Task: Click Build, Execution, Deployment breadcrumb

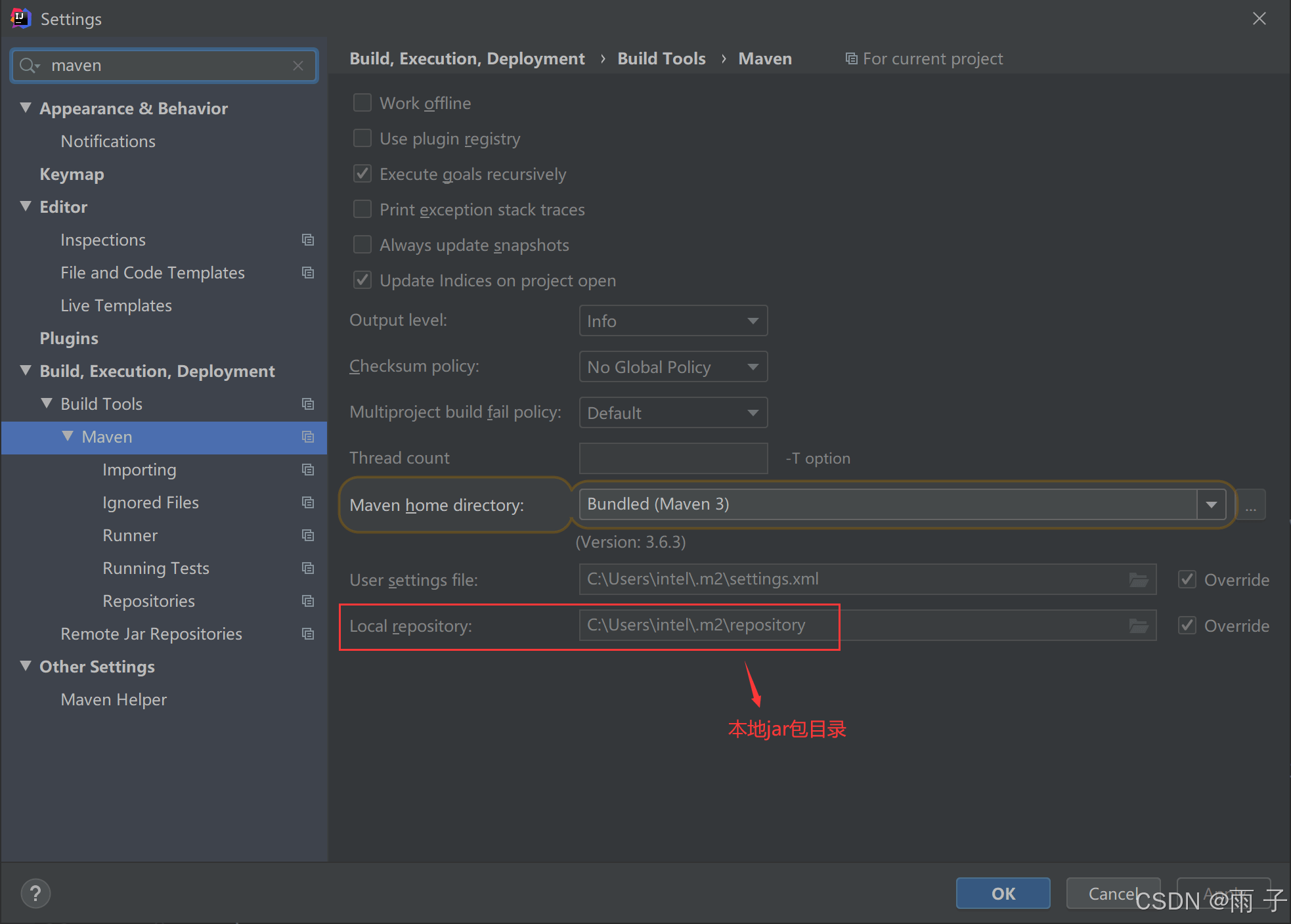Action: [x=467, y=59]
